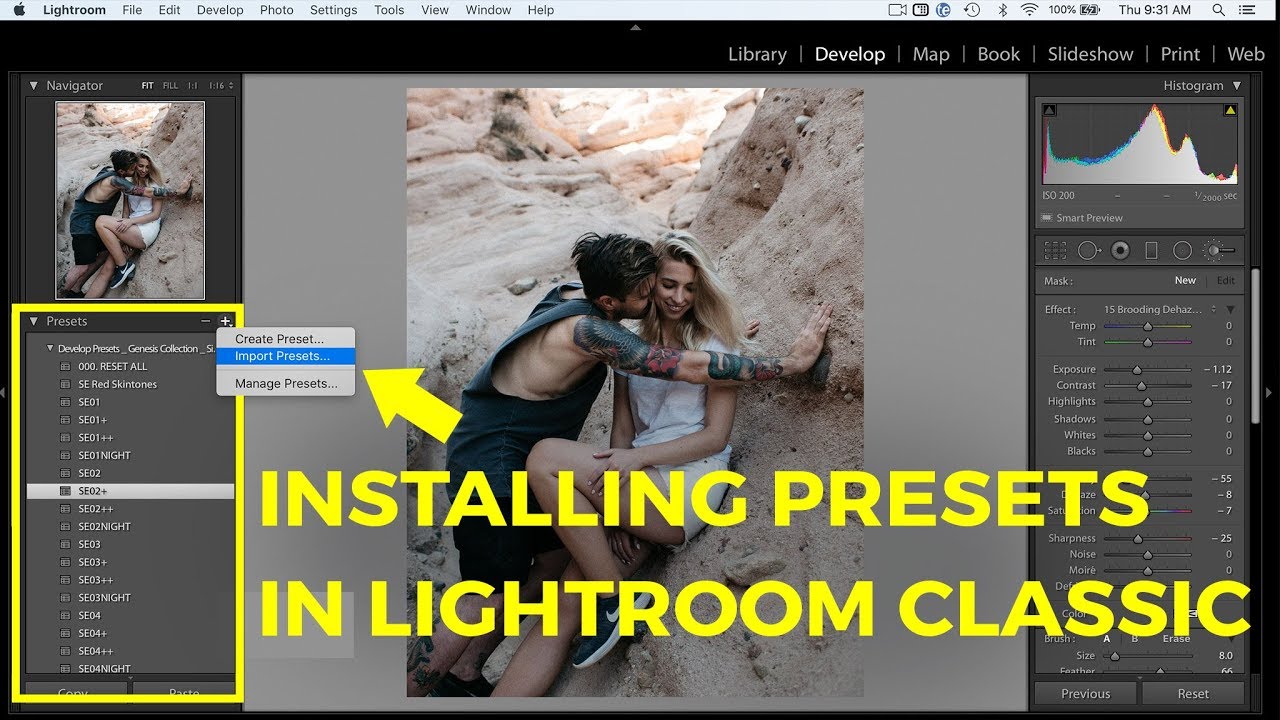
Task: Click the plus icon in Presets header
Action: pos(226,321)
